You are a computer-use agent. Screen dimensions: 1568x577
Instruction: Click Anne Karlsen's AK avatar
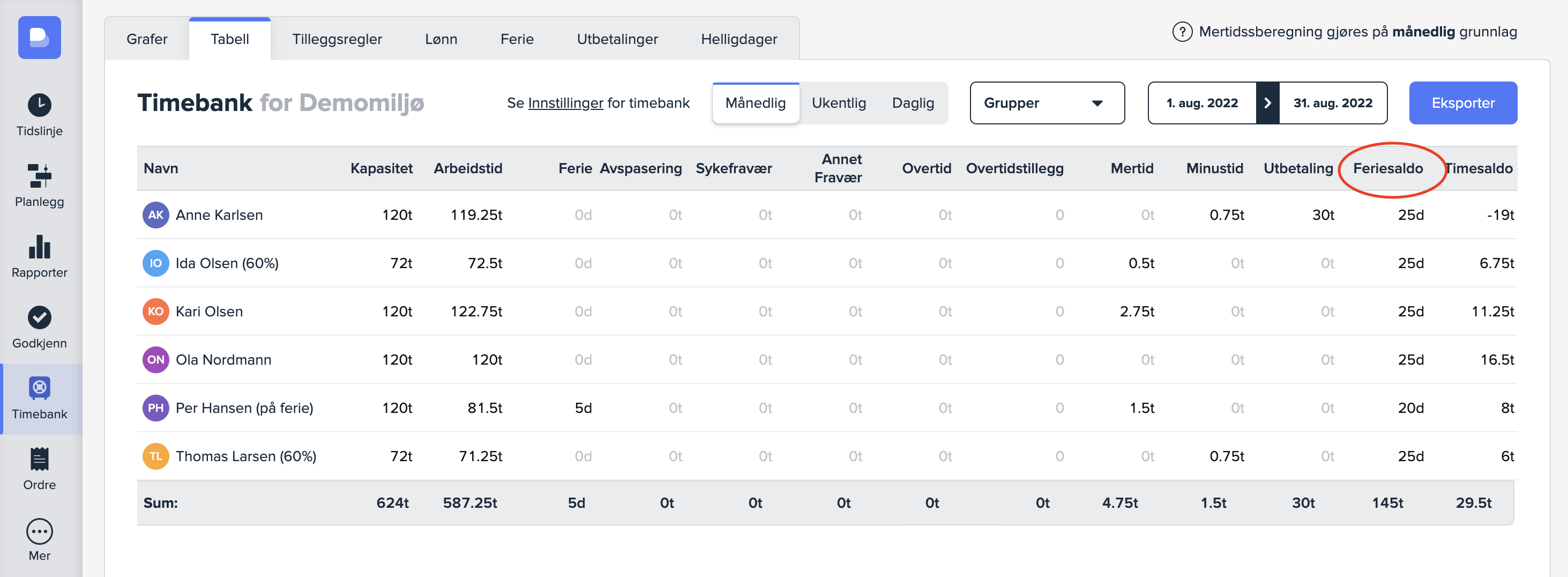click(155, 215)
